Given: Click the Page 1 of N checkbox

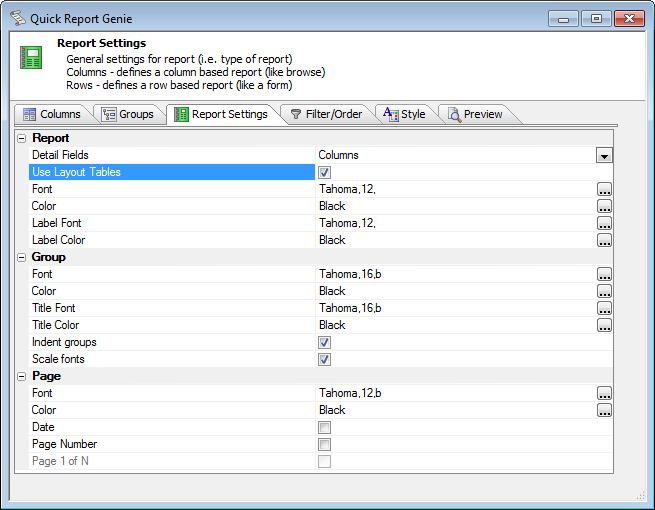Looking at the screenshot, I should 325,461.
